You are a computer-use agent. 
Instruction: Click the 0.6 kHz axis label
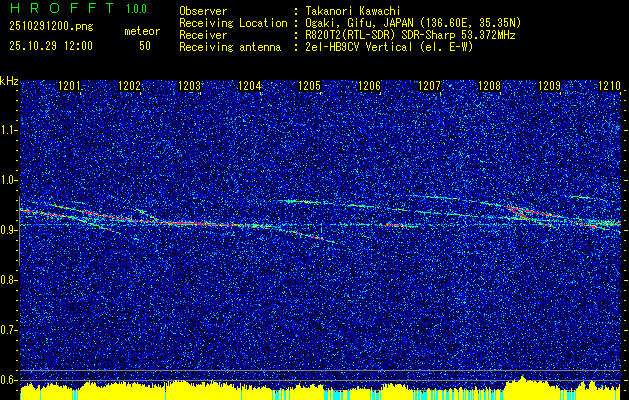(x=8, y=380)
